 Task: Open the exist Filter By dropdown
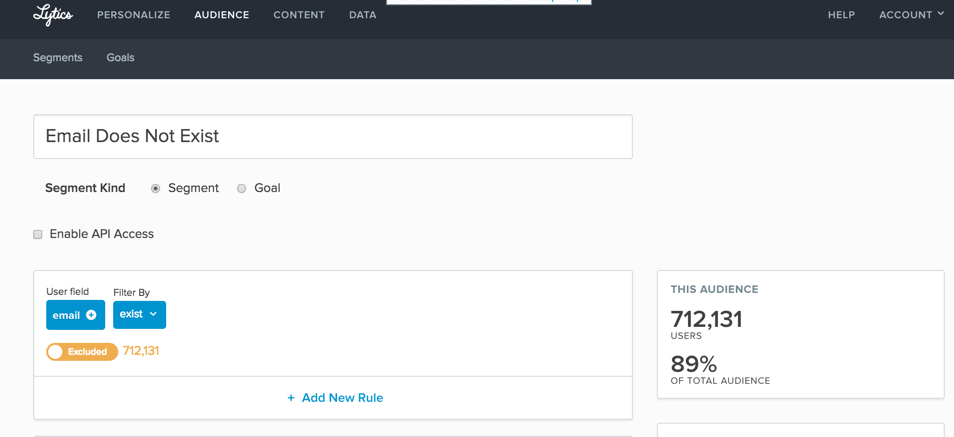click(x=139, y=315)
